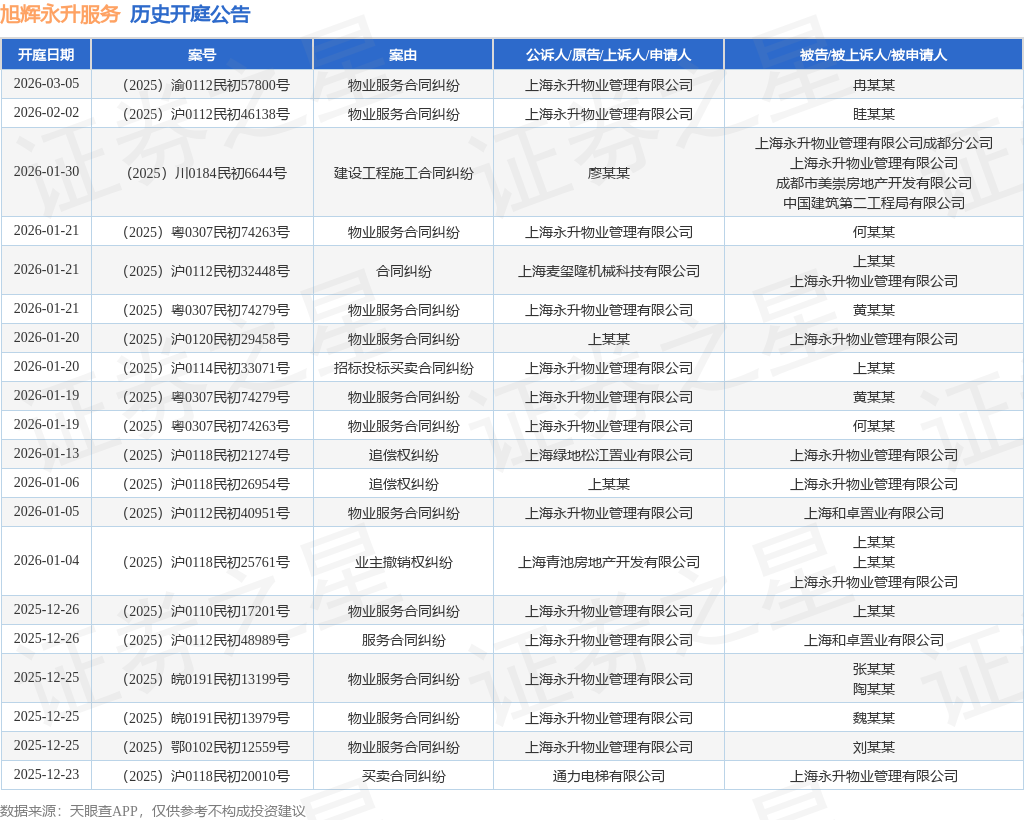Select case number 皖0191民初13199号
The height and width of the screenshot is (820, 1024).
(x=206, y=679)
